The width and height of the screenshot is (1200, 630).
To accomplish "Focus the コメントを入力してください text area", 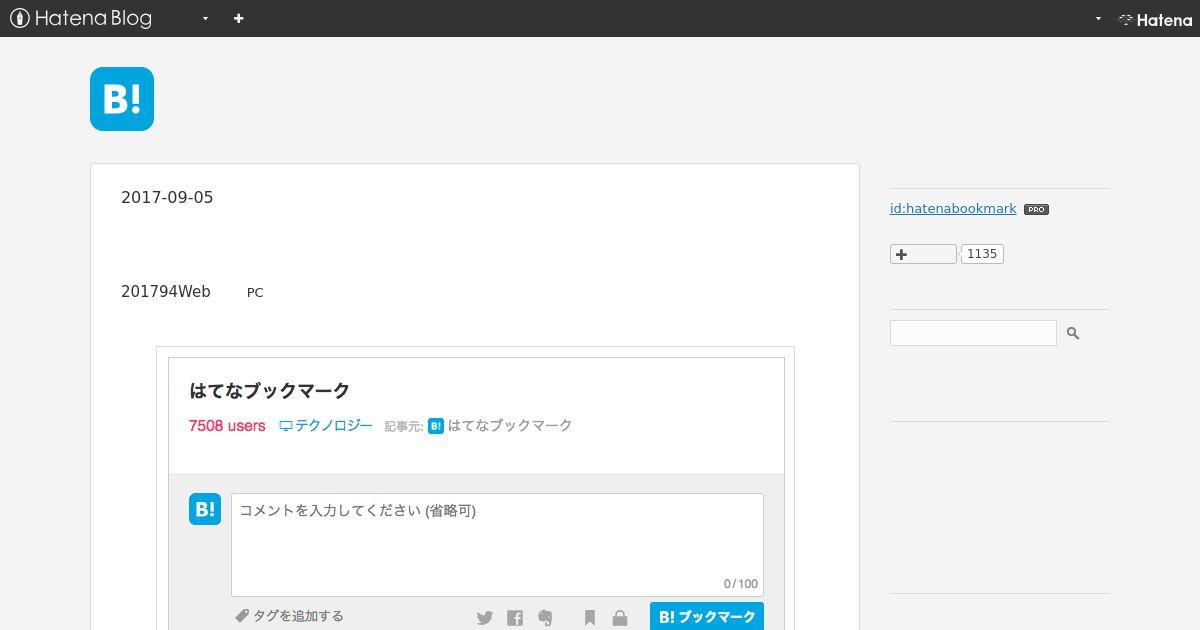I will (497, 545).
